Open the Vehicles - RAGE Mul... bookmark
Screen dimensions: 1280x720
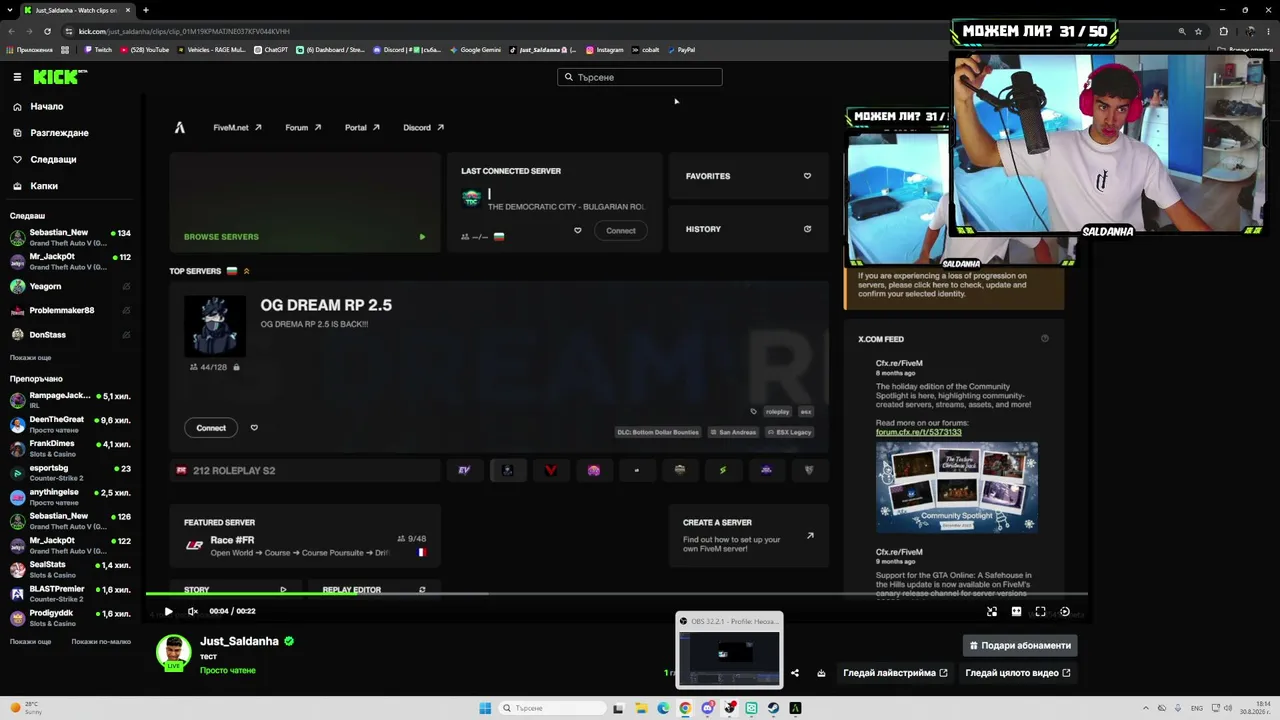point(213,50)
